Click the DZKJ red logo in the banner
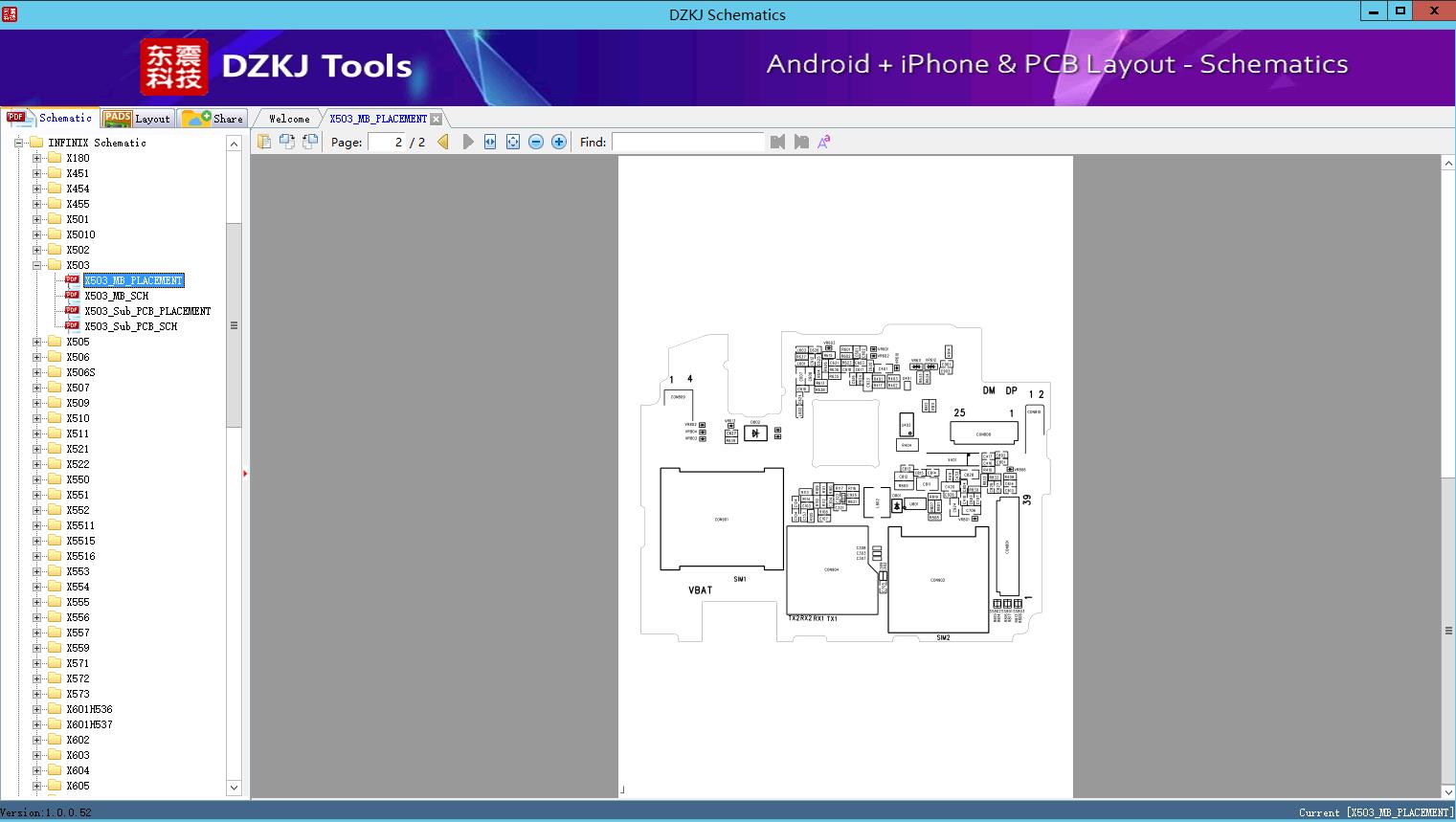This screenshot has height=822, width=1456. click(174, 66)
